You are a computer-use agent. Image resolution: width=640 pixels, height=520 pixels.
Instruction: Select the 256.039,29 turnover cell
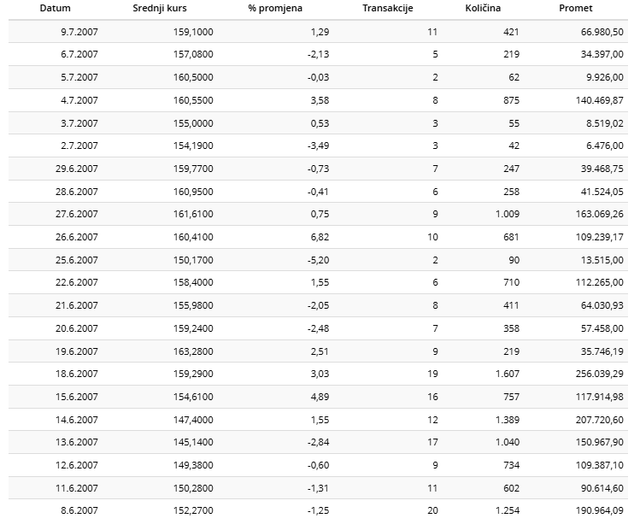click(600, 373)
